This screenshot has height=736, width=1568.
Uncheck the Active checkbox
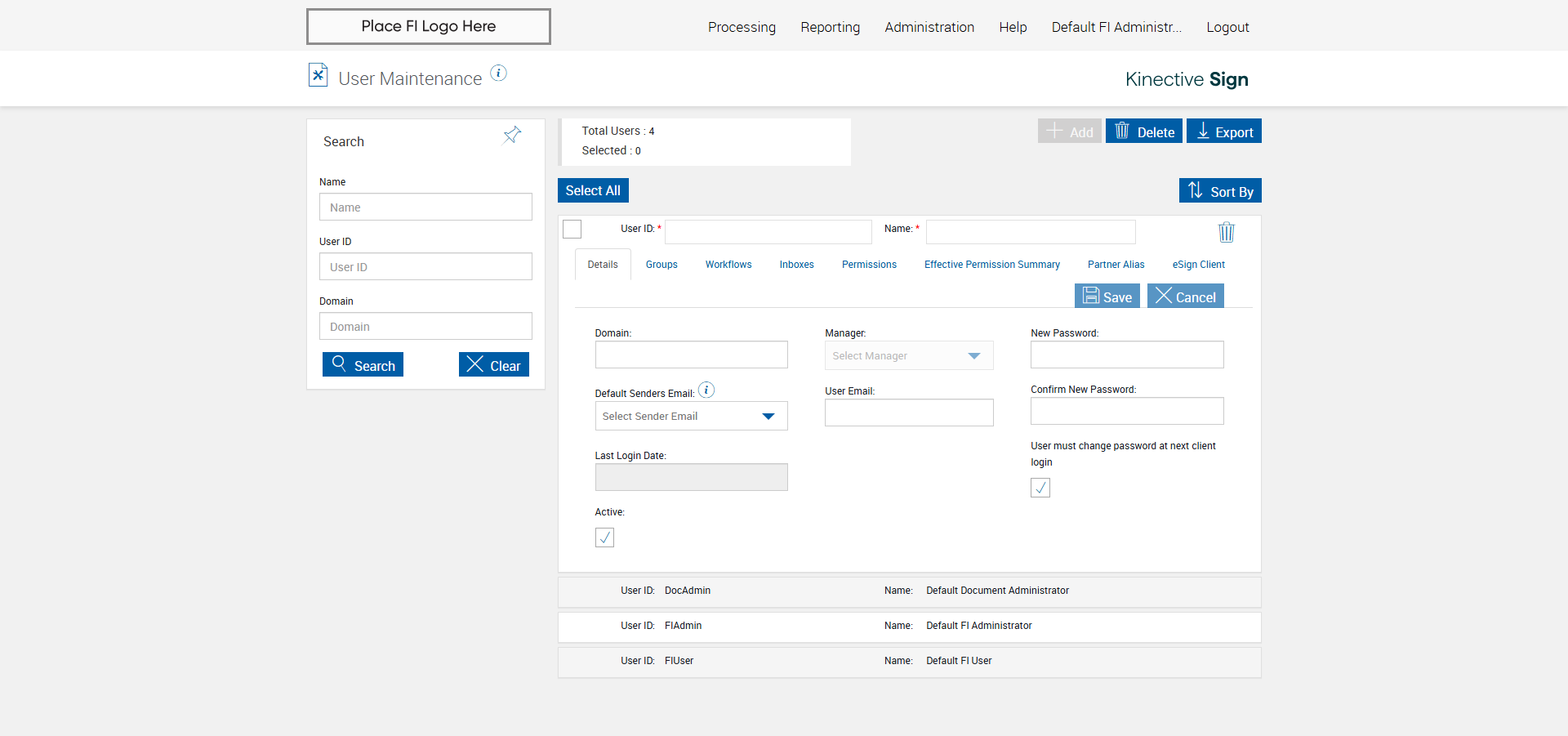coord(604,538)
